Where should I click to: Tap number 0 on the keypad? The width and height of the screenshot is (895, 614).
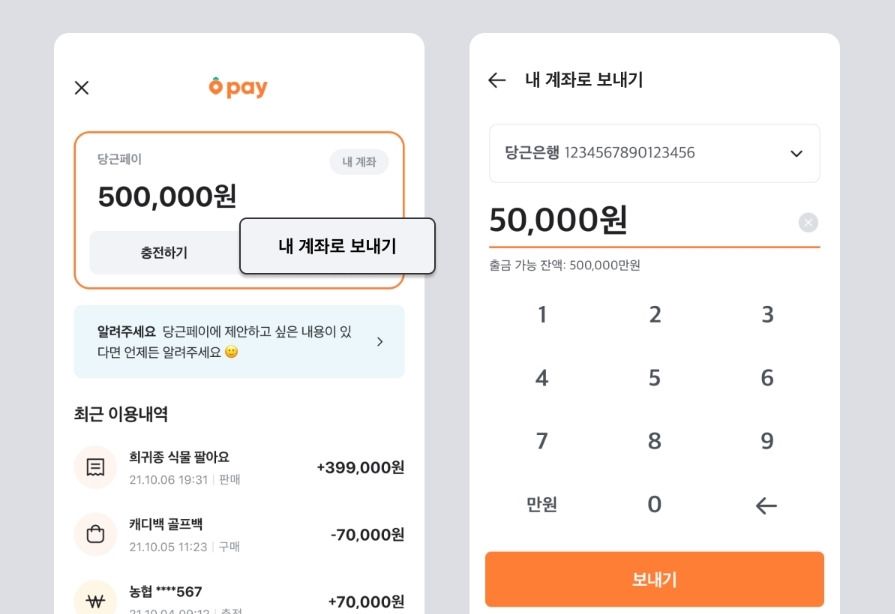[655, 505]
